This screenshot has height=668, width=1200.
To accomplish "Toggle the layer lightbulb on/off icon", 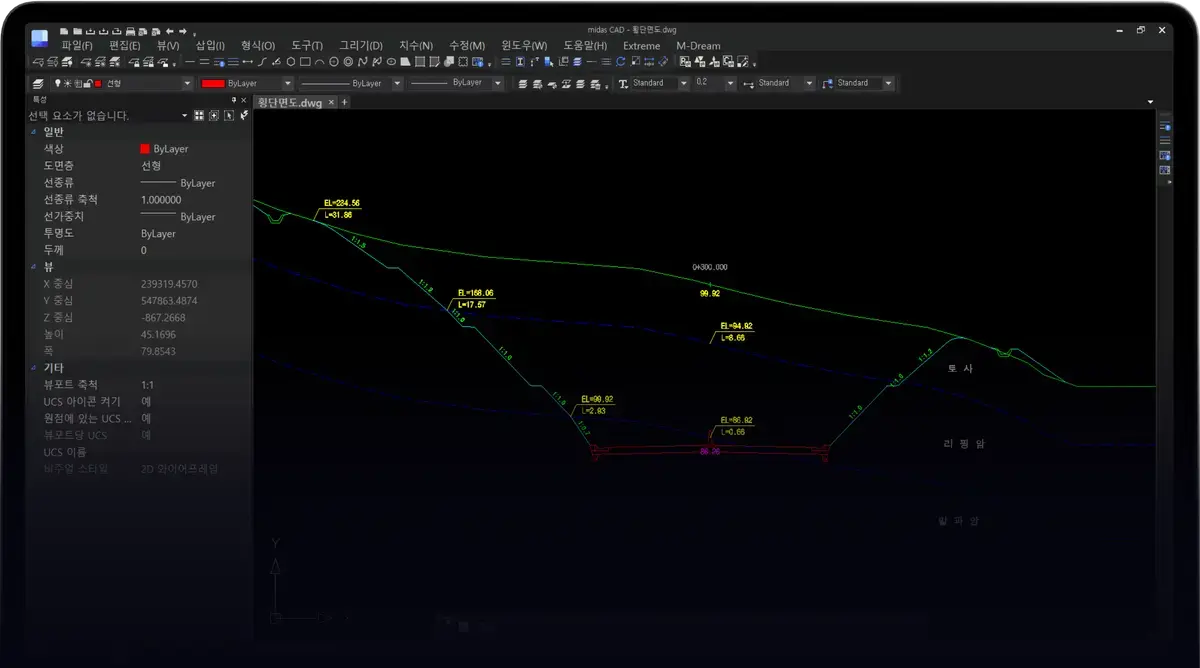I will (x=58, y=84).
